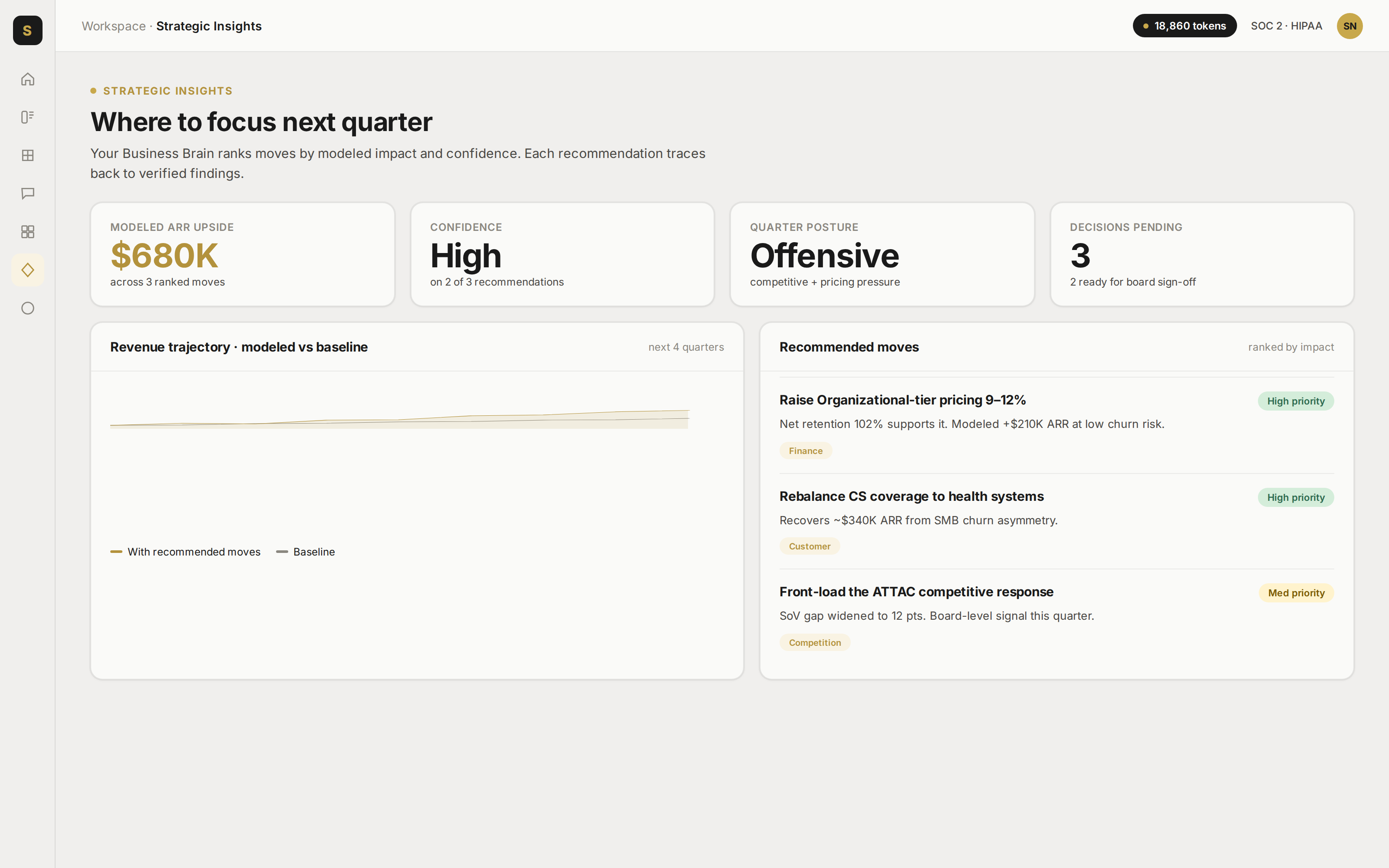This screenshot has height=868, width=1389.
Task: Open the four-squares dashboard sidebar icon
Action: coord(27,231)
